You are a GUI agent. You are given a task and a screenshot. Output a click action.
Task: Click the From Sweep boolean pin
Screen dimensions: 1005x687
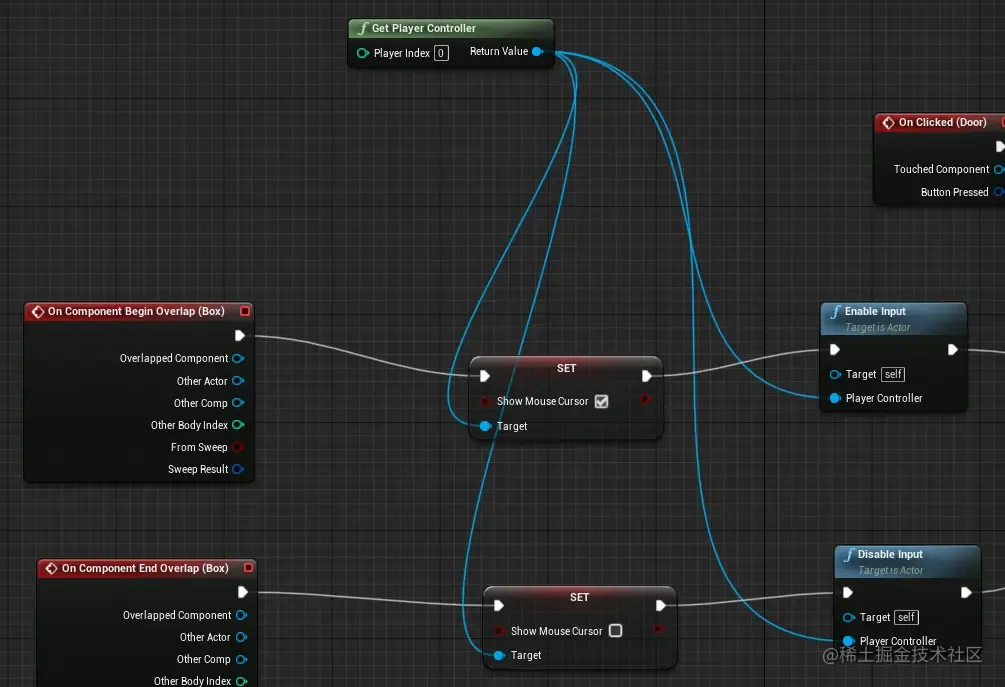pos(238,447)
